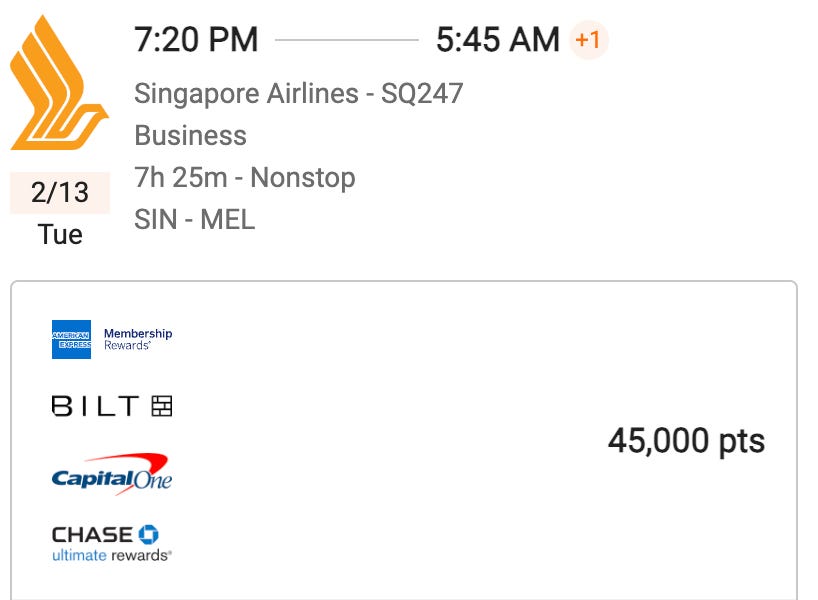This screenshot has height=600, width=818.
Task: Click the Bilt rewards logo
Action: coord(110,405)
